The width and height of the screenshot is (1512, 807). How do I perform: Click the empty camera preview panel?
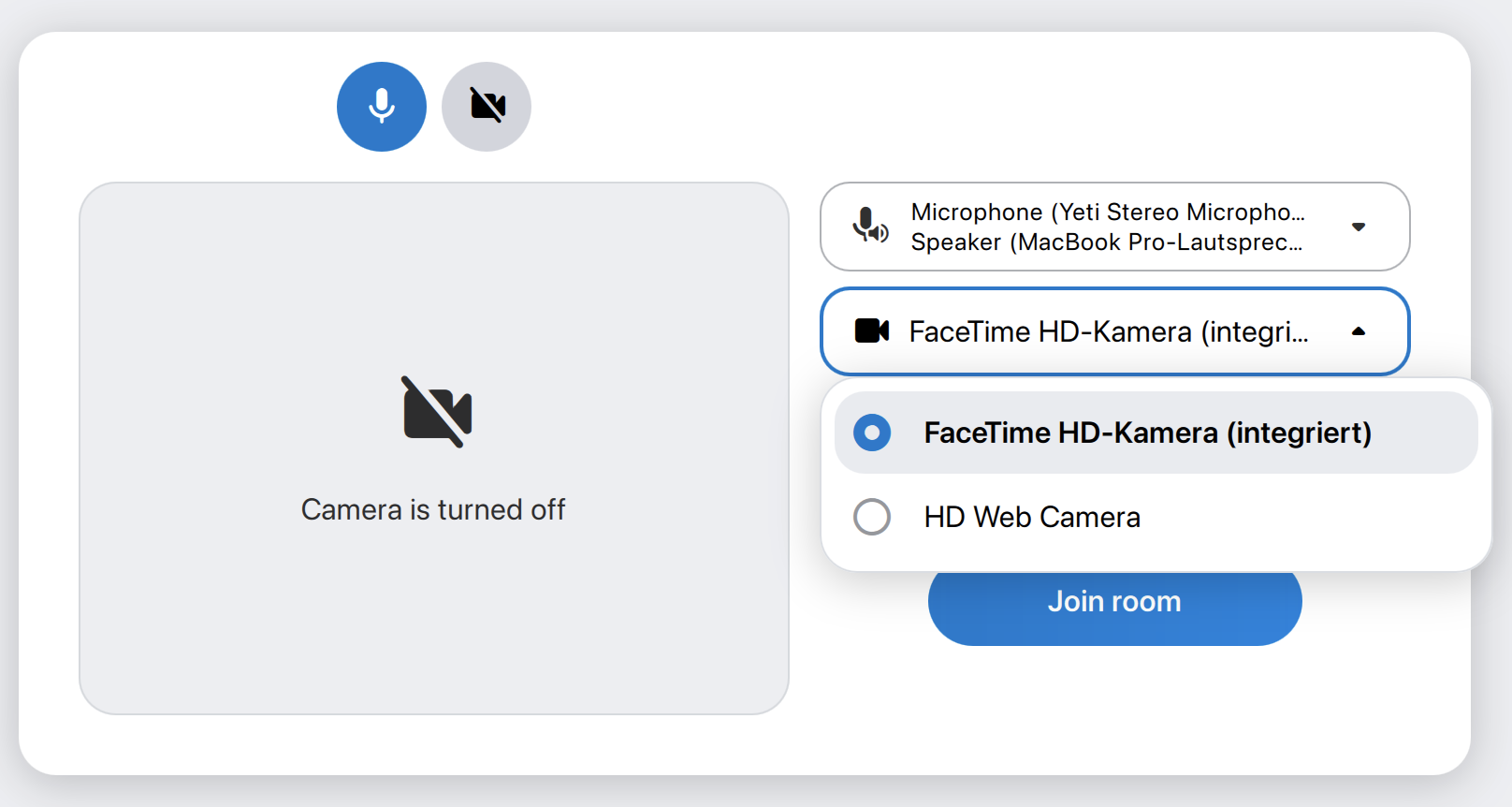(x=434, y=618)
